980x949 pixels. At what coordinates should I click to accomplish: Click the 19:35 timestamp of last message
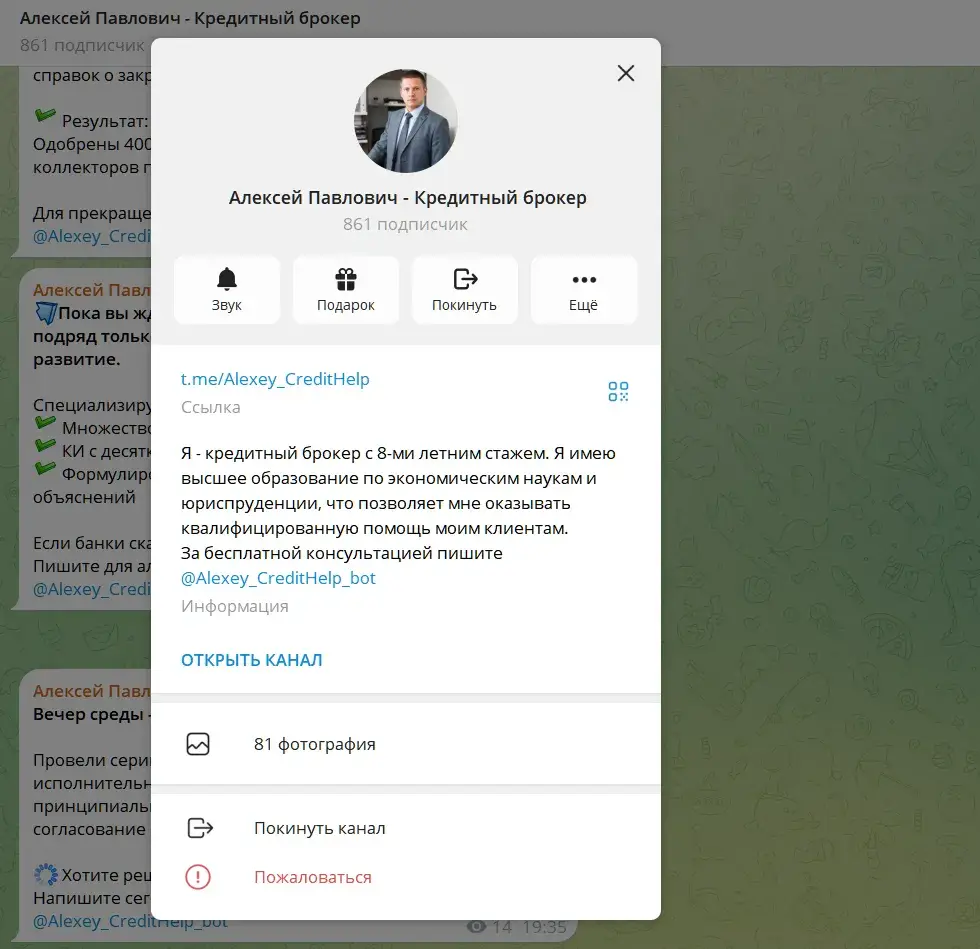544,926
